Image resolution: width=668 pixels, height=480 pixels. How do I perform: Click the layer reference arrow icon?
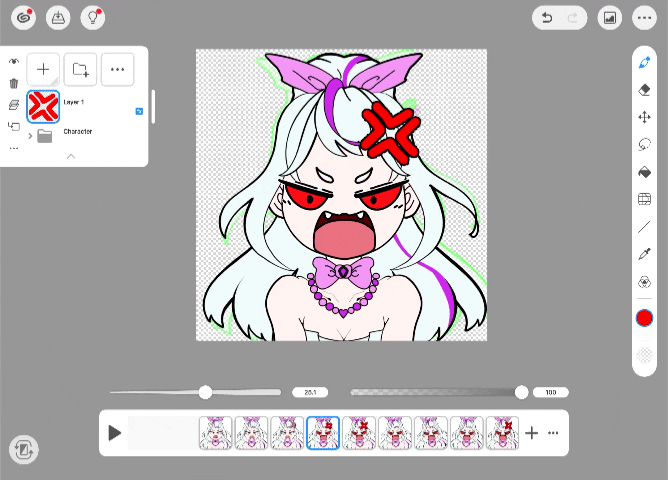click(14, 126)
